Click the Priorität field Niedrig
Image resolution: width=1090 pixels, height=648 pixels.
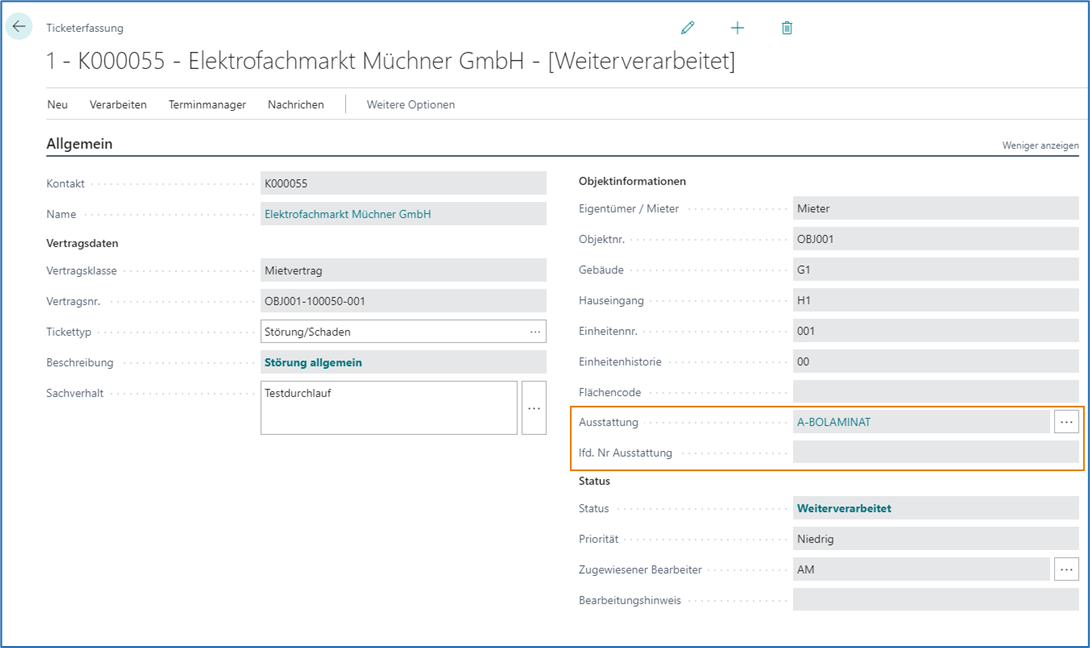pyautogui.click(x=936, y=539)
